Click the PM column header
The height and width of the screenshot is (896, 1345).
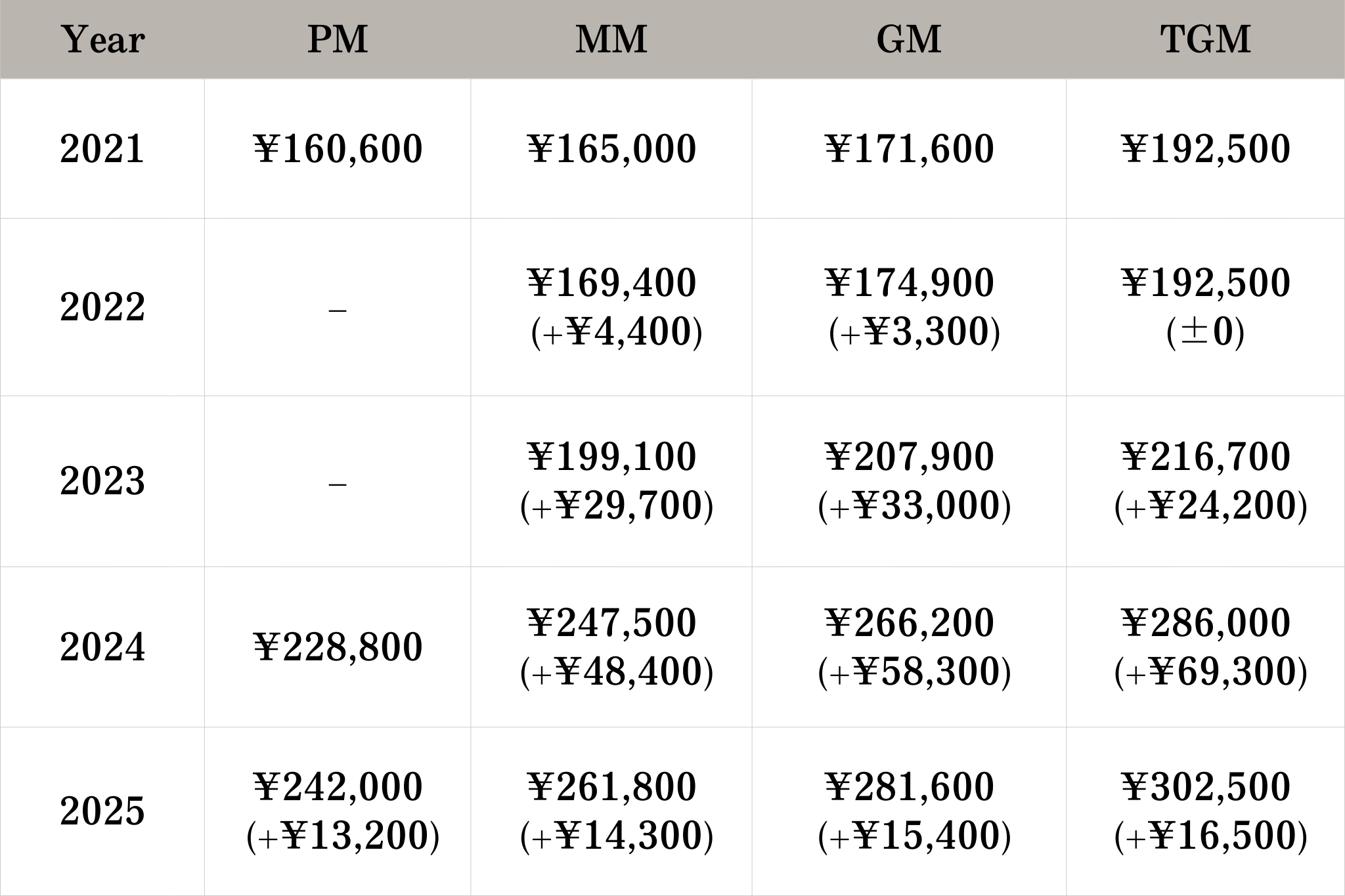338,39
